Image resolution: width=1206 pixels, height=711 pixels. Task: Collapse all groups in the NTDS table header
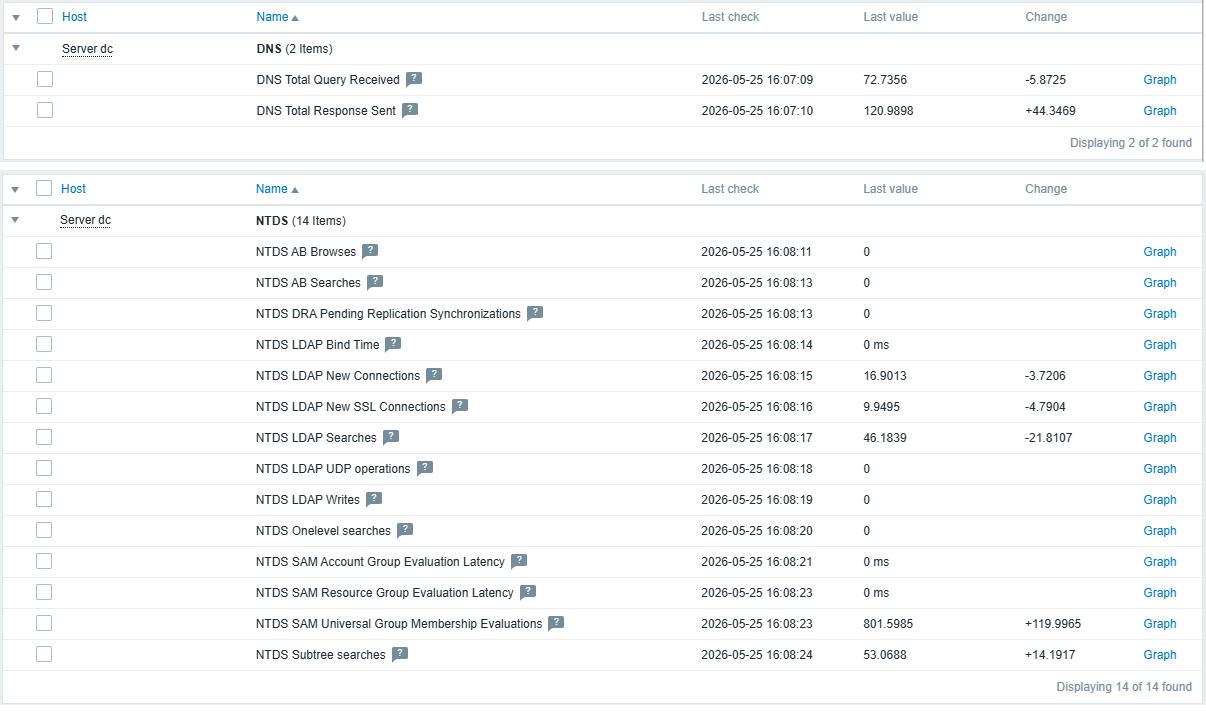15,189
